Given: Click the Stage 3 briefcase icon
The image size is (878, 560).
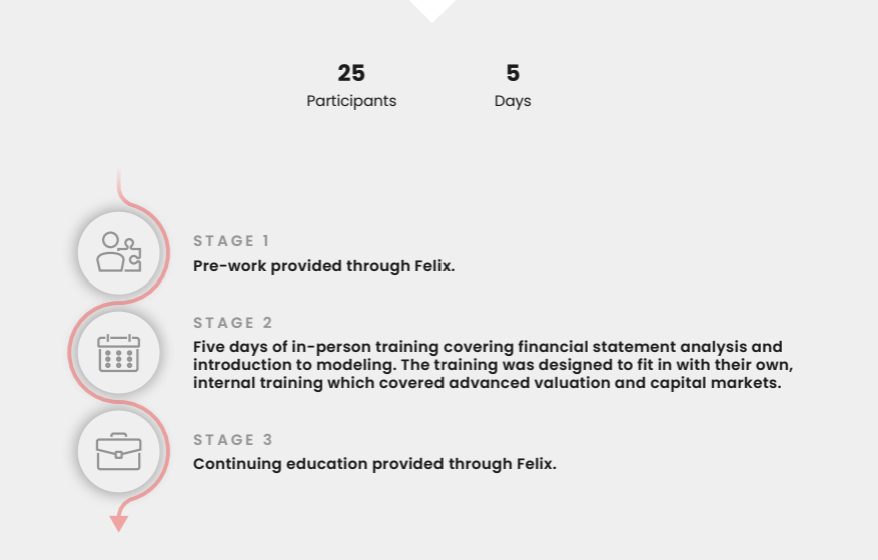Looking at the screenshot, I should (118, 451).
